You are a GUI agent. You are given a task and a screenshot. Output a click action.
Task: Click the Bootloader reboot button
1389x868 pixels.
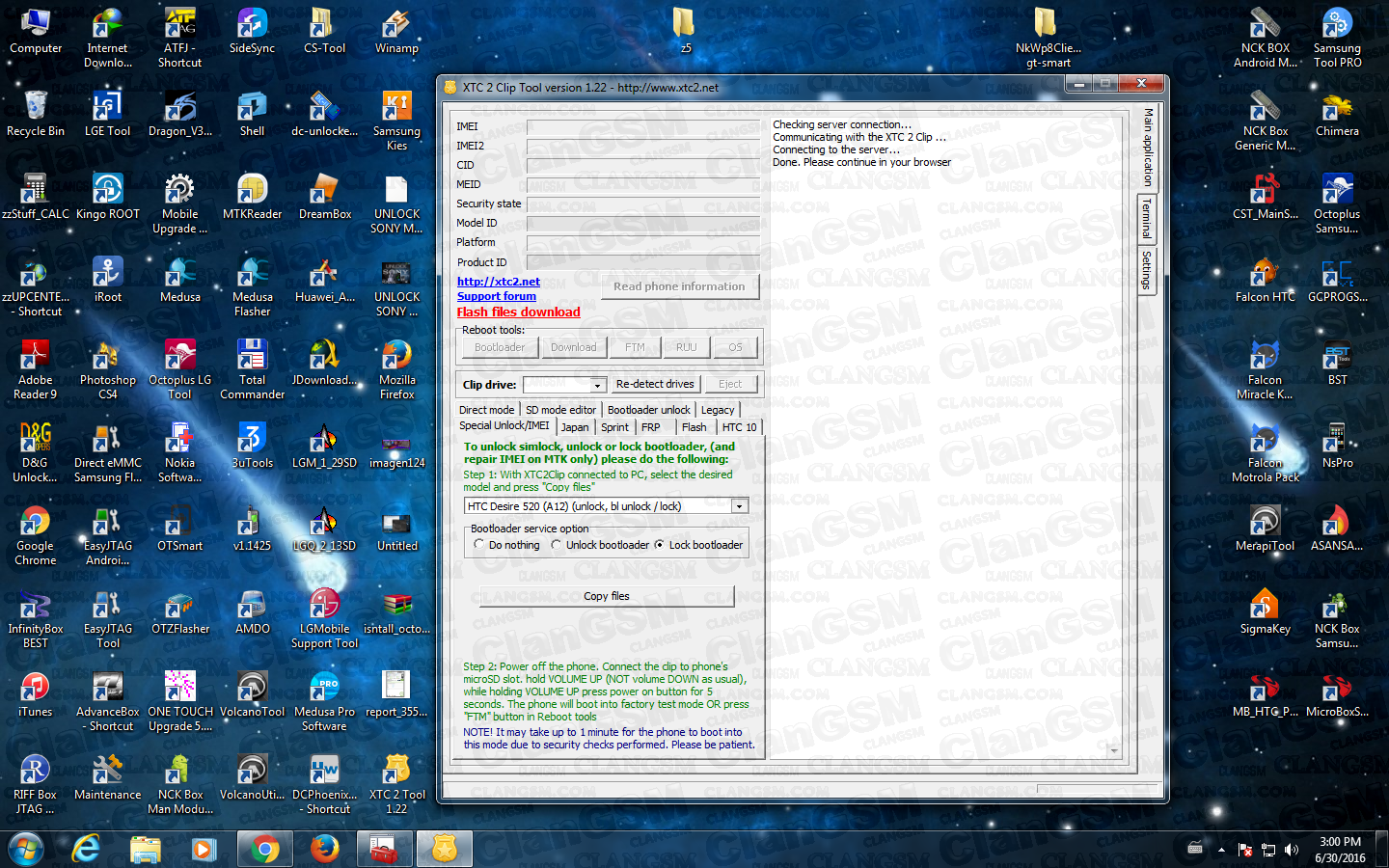tap(500, 347)
